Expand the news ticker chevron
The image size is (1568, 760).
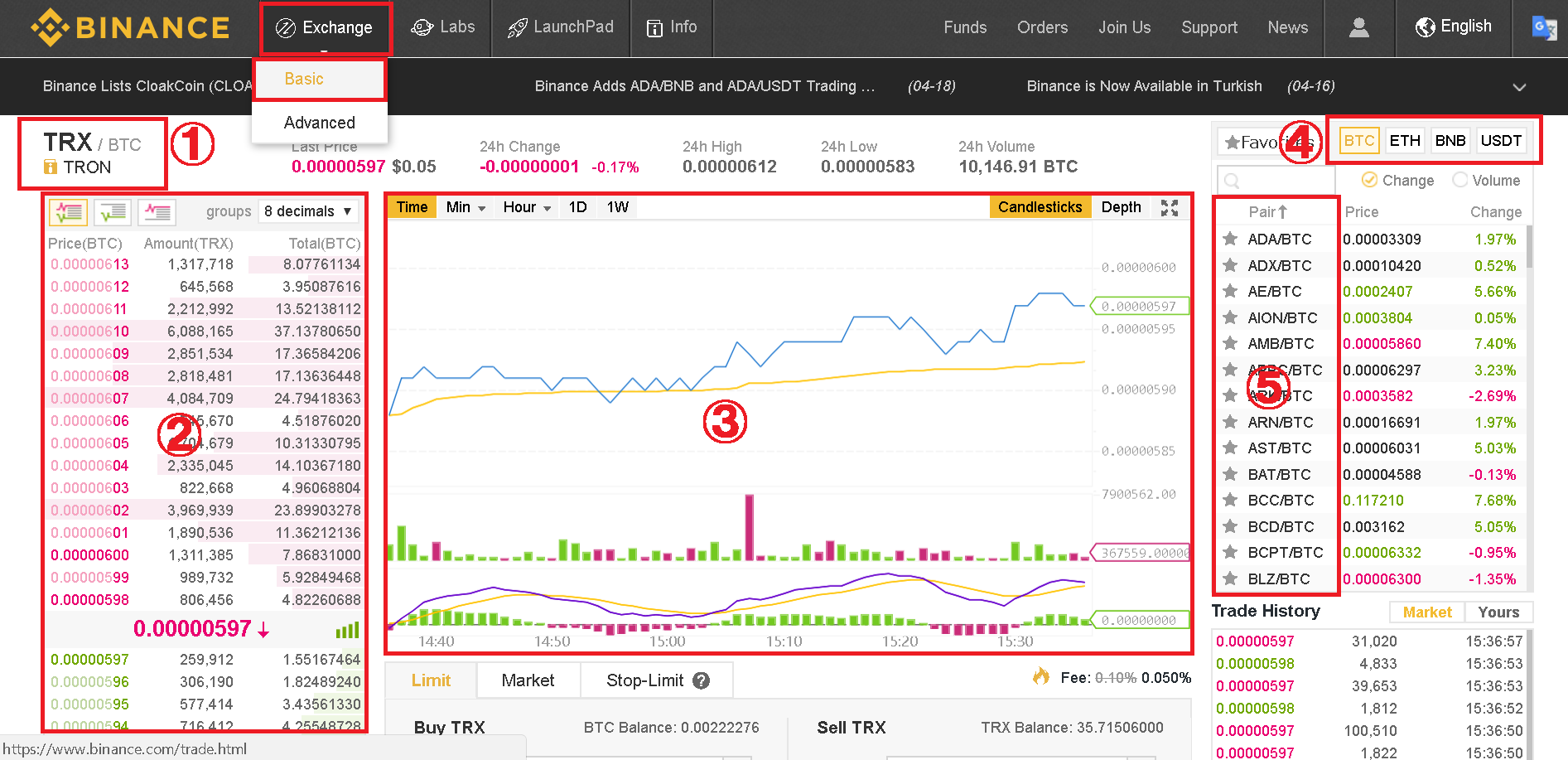[x=1519, y=87]
